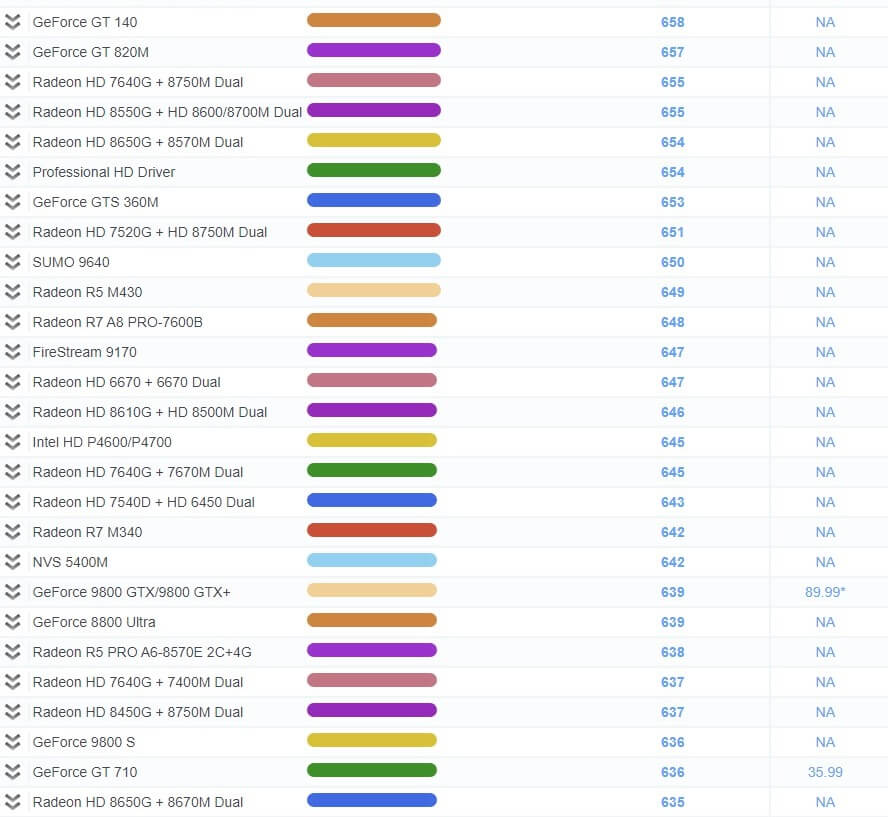Click score 650 for SUMO 9640
The image size is (888, 817).
click(673, 262)
